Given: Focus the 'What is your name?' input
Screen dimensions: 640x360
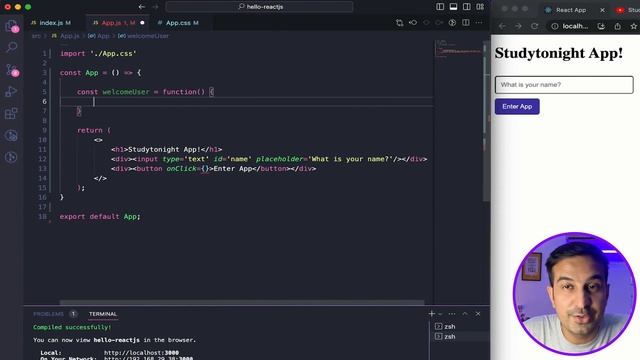Looking at the screenshot, I should coord(564,84).
